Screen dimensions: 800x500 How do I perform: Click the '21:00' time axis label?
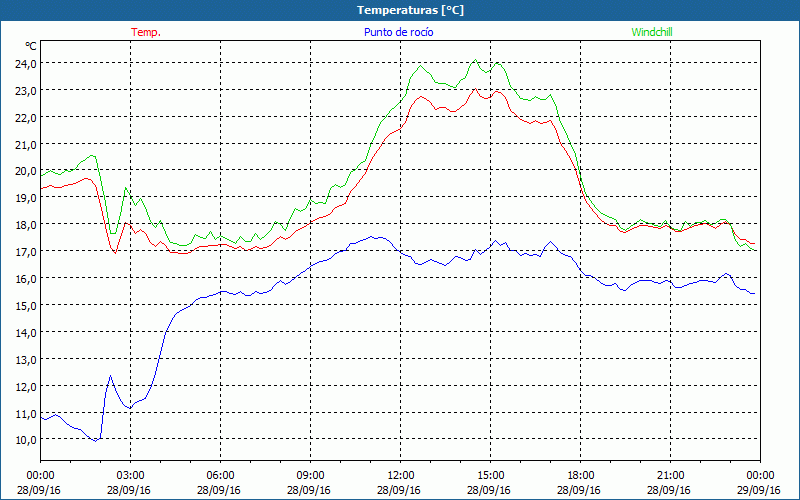[670, 476]
